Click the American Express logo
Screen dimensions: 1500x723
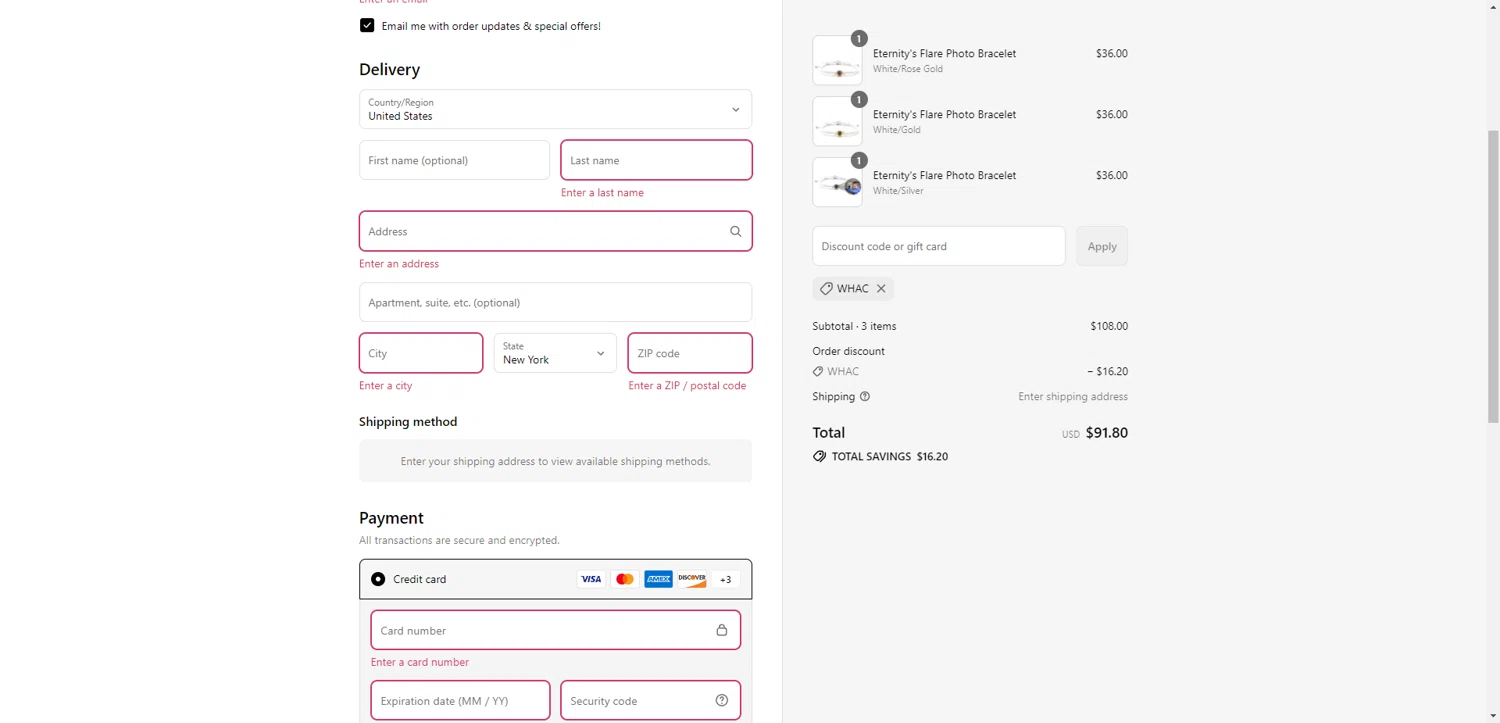pyautogui.click(x=658, y=579)
